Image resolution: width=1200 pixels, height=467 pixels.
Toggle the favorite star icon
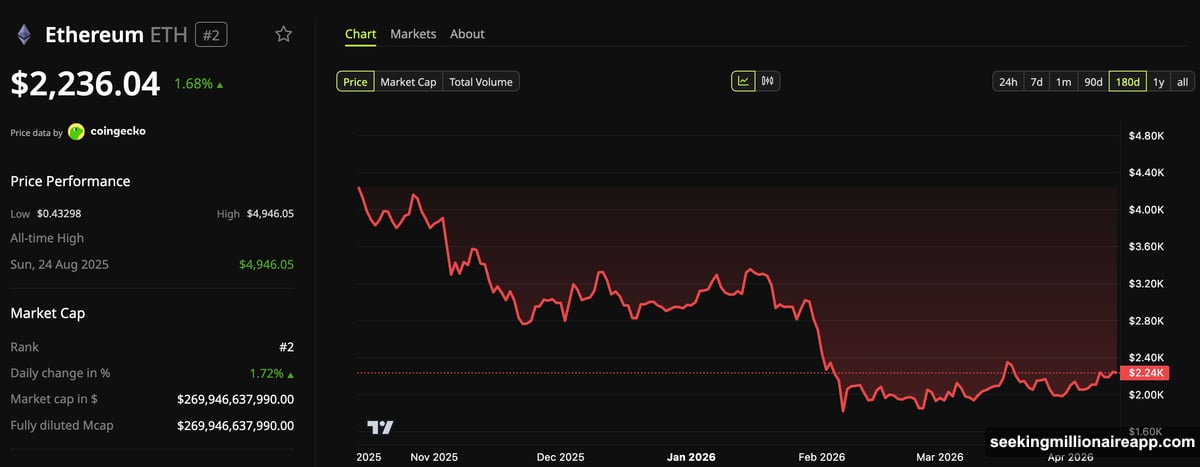284,34
